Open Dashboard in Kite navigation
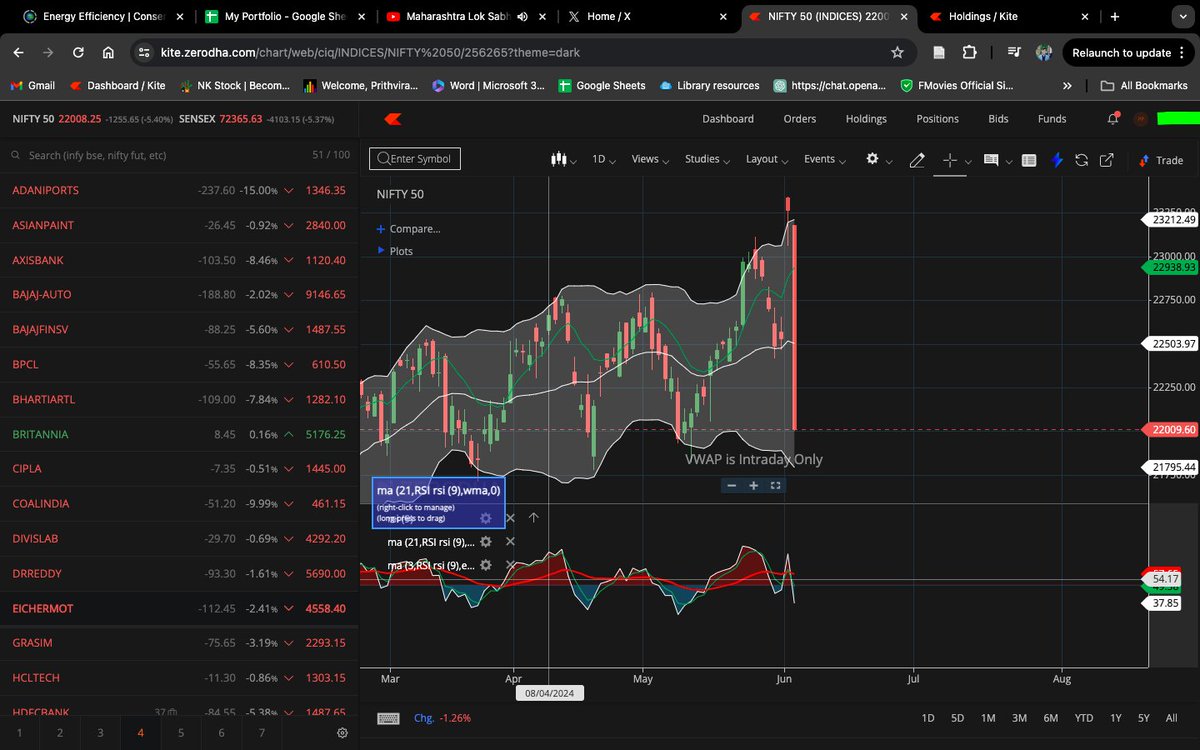1200x750 pixels. coord(728,119)
